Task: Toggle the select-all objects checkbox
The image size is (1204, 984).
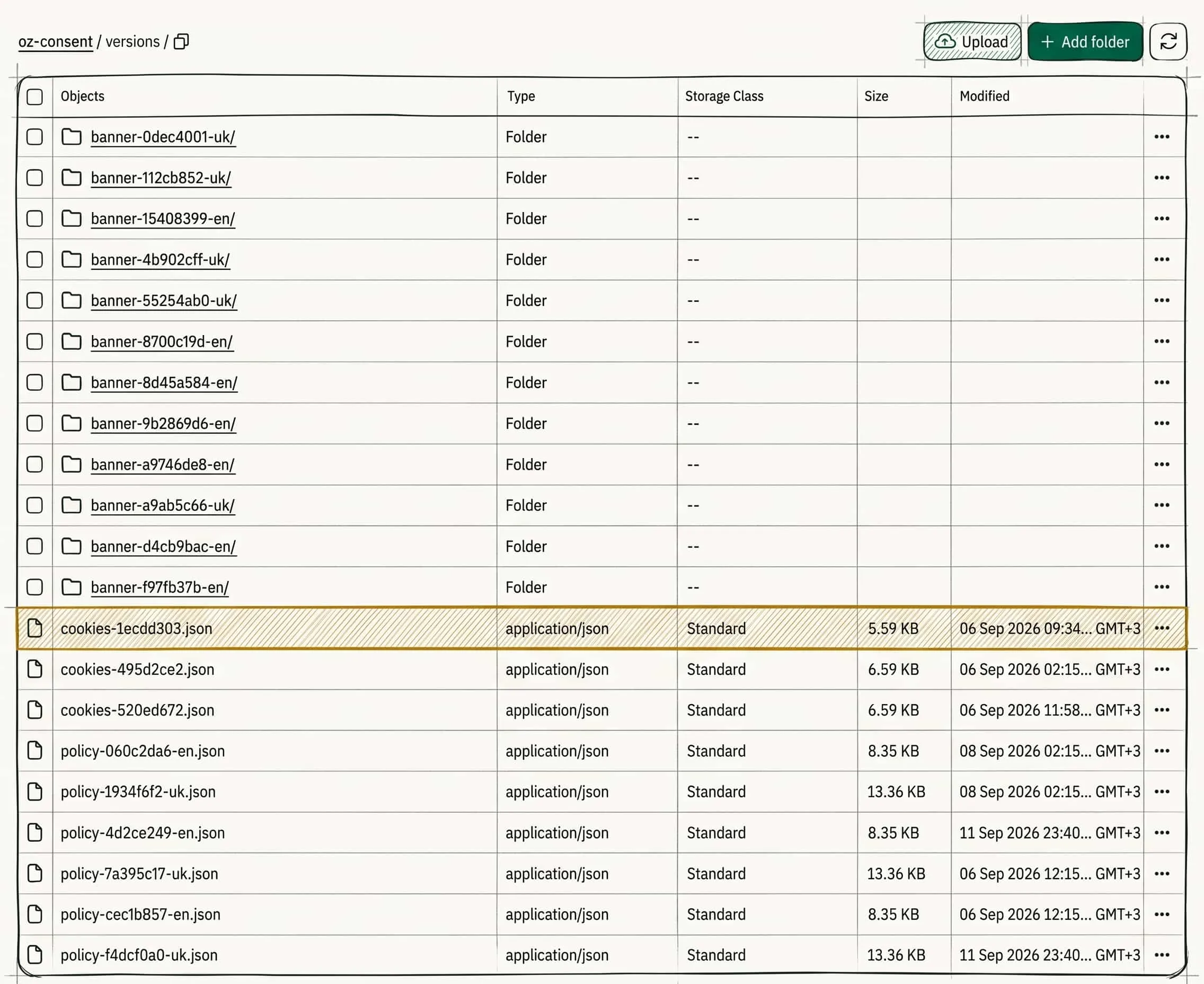Action: [x=34, y=96]
